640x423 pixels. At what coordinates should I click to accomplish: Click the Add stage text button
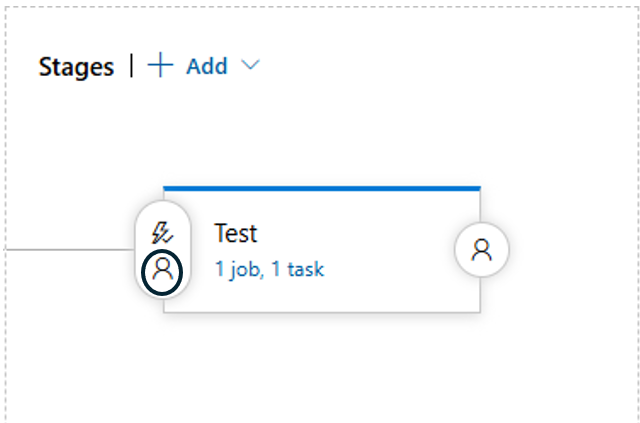(x=207, y=66)
